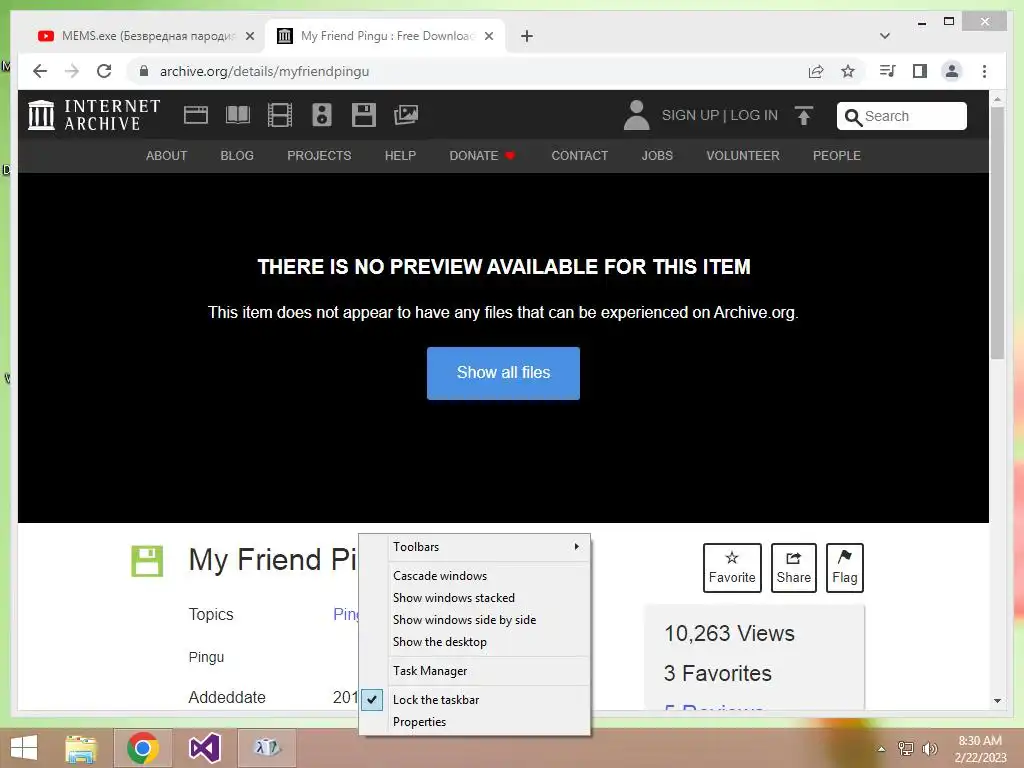Click the green software item icon
The image size is (1024, 768).
pyautogui.click(x=147, y=561)
